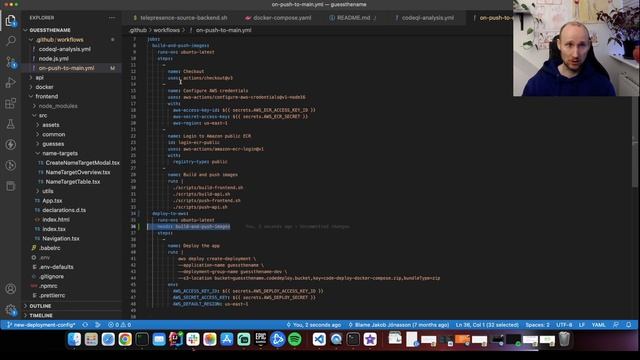Open App Store from the dock
The height and width of the screenshot is (360, 640).
point(227,339)
